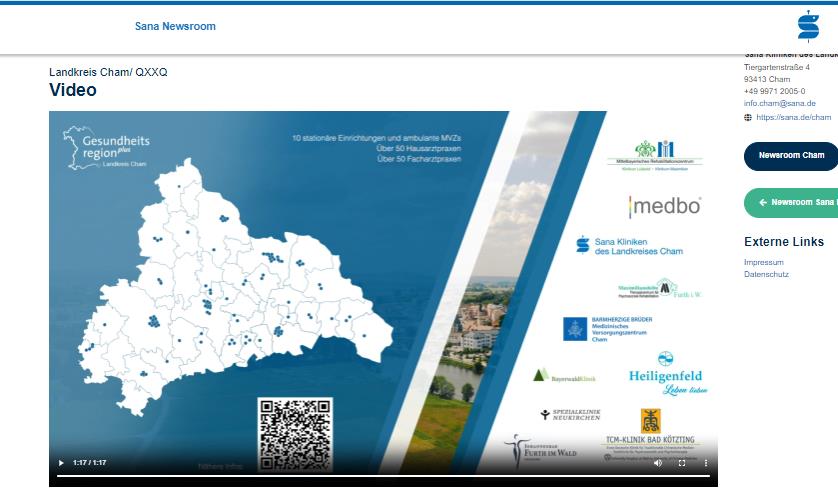
Task: Click the Newsroom Cham button
Action: pyautogui.click(x=791, y=156)
